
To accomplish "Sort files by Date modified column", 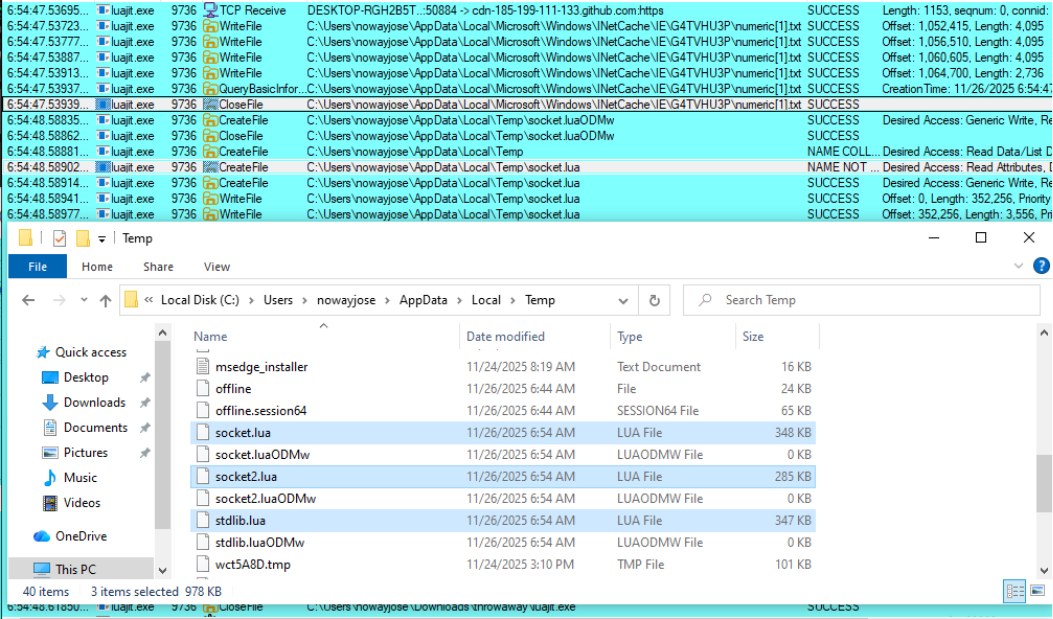I will coord(505,336).
